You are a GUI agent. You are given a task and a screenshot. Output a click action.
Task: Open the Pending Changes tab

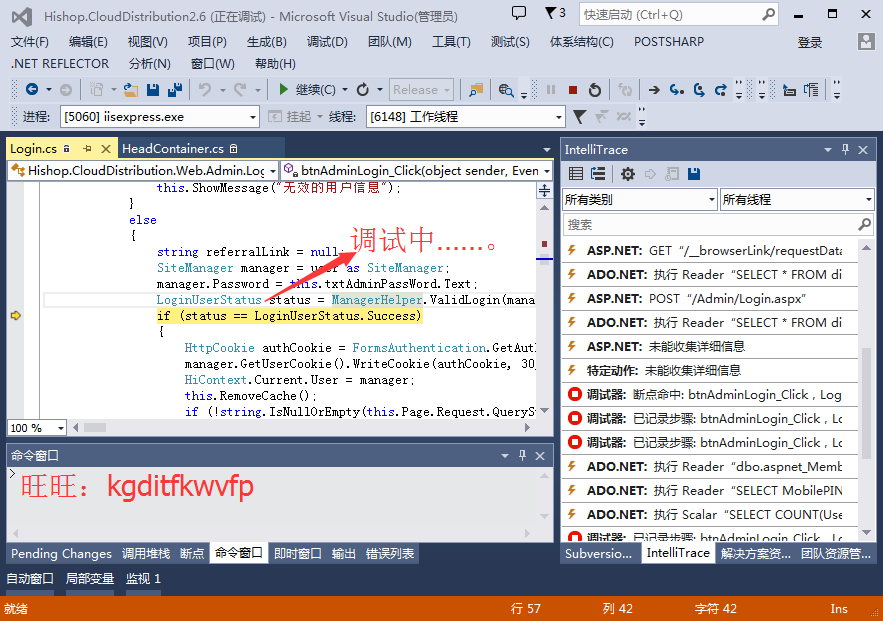click(x=61, y=553)
